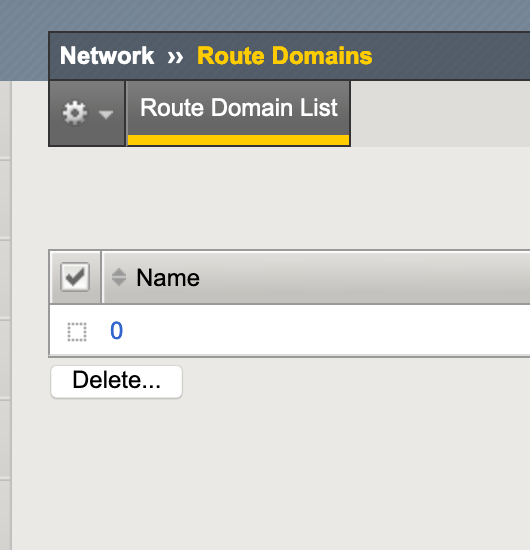Sort descending using the lower Name arrow
Screen dimensions: 530x550
point(119,282)
